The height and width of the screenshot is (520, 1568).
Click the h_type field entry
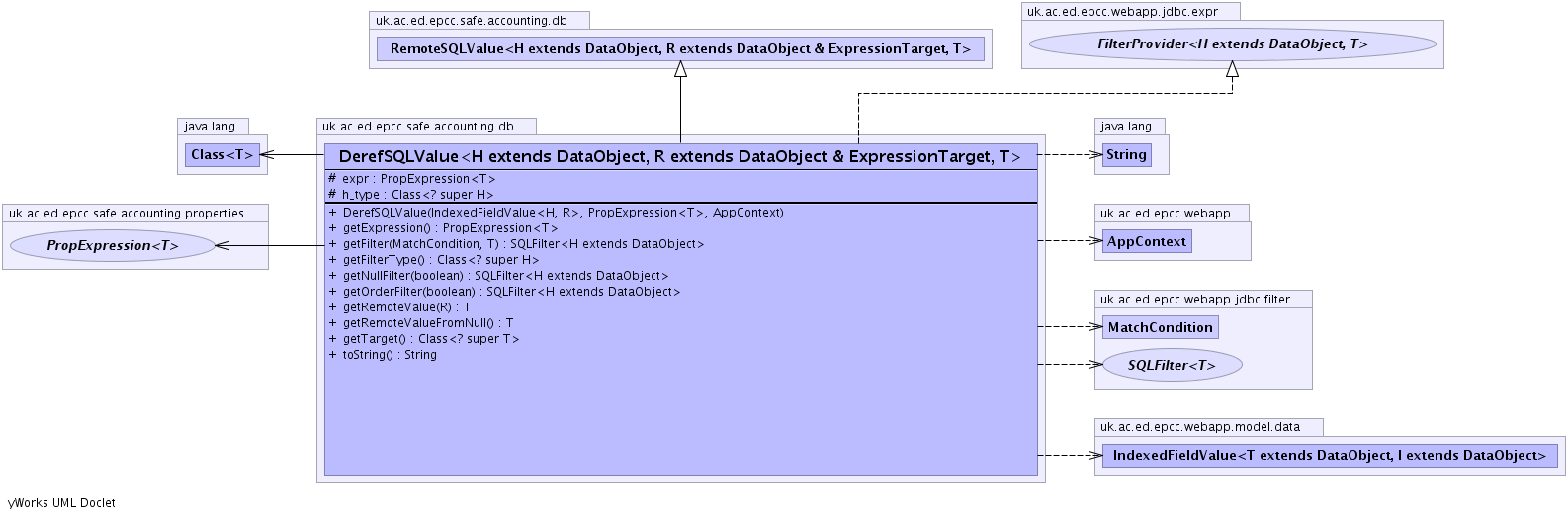click(417, 195)
